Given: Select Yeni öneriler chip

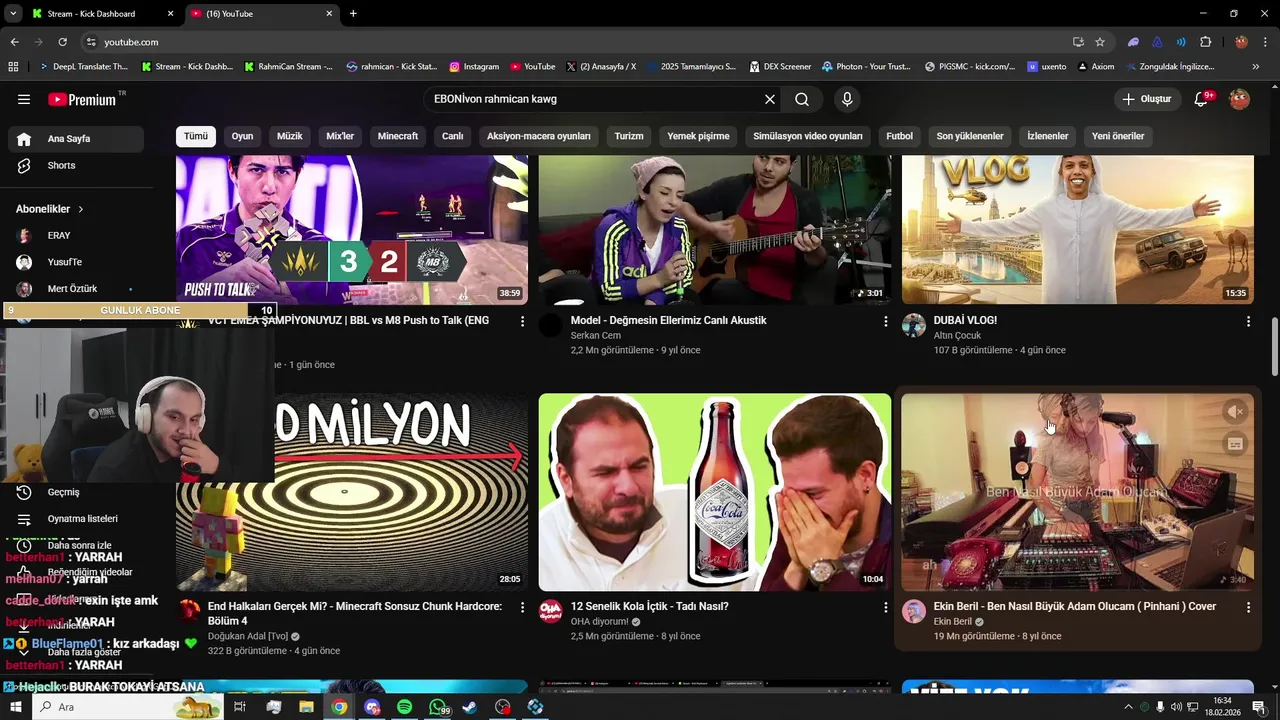Looking at the screenshot, I should point(1118,136).
